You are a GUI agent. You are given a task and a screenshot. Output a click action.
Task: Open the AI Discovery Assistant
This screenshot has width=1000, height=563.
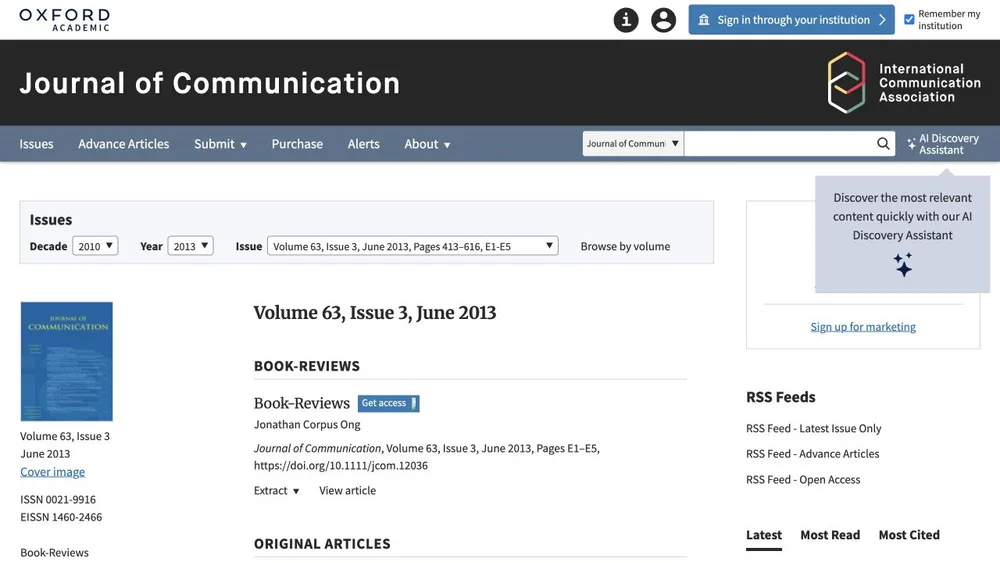click(x=943, y=144)
